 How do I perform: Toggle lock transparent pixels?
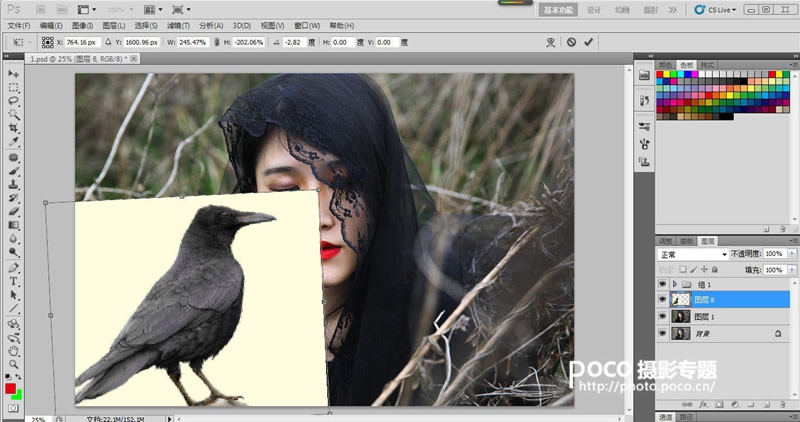tap(684, 269)
